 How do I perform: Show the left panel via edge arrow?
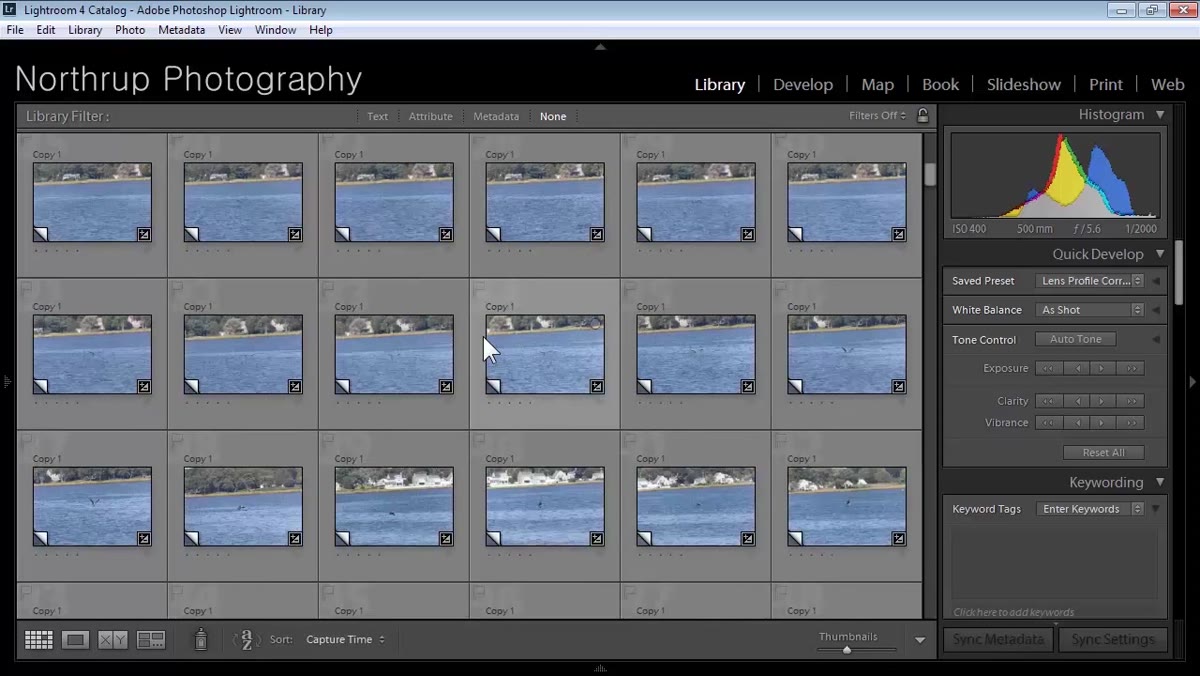(6, 381)
